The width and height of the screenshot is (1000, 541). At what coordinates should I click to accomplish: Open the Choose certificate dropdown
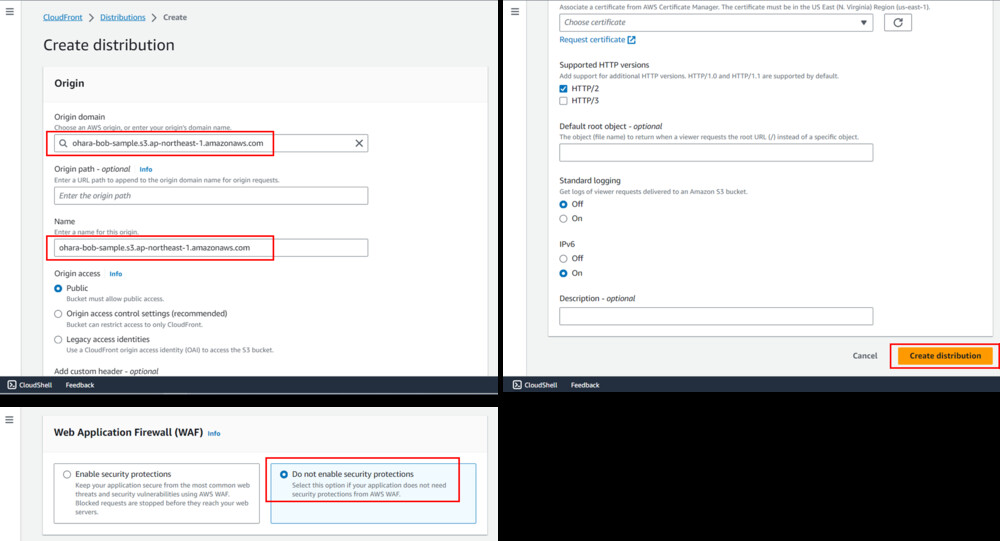pyautogui.click(x=716, y=22)
